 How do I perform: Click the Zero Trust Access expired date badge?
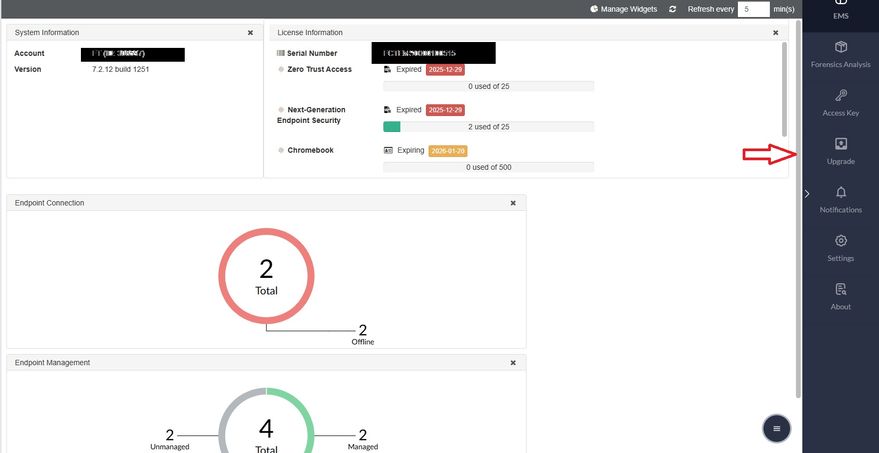click(445, 70)
